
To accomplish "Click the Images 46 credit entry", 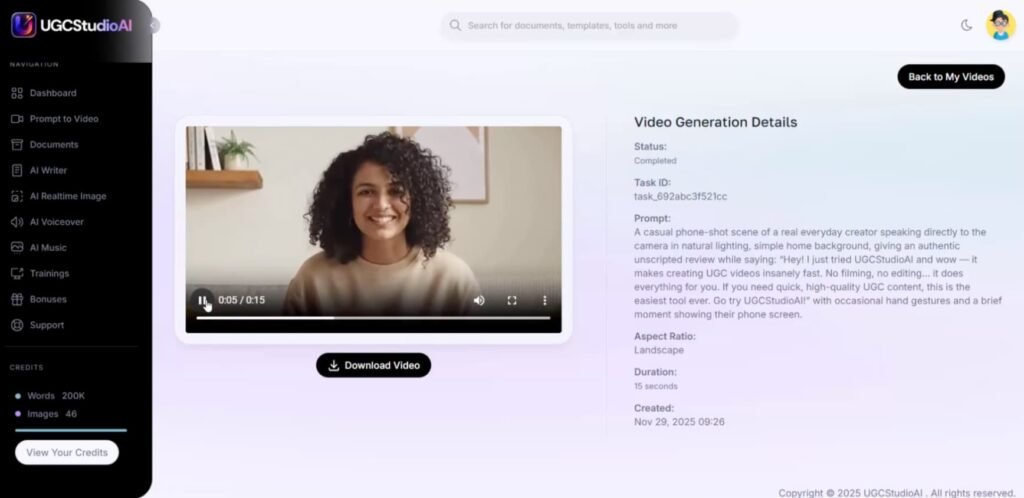I will pyautogui.click(x=46, y=414).
